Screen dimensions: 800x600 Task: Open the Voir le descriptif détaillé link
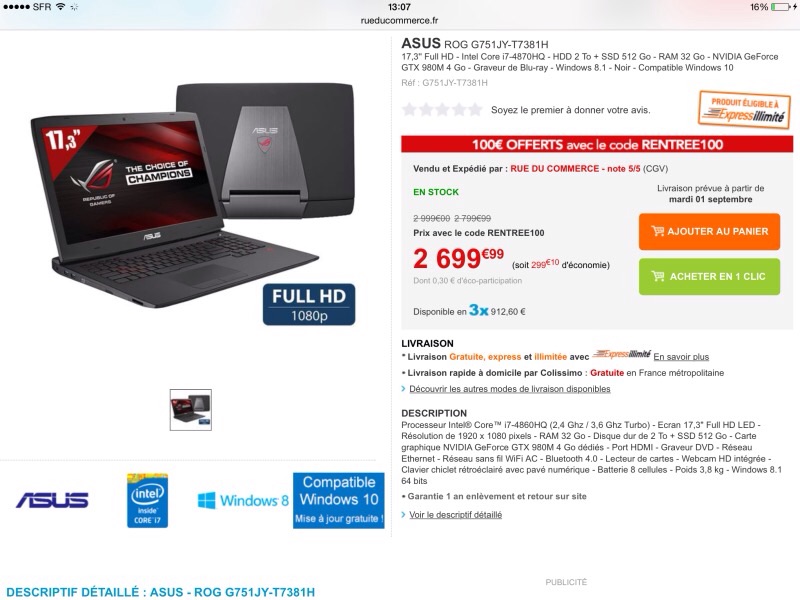456,515
